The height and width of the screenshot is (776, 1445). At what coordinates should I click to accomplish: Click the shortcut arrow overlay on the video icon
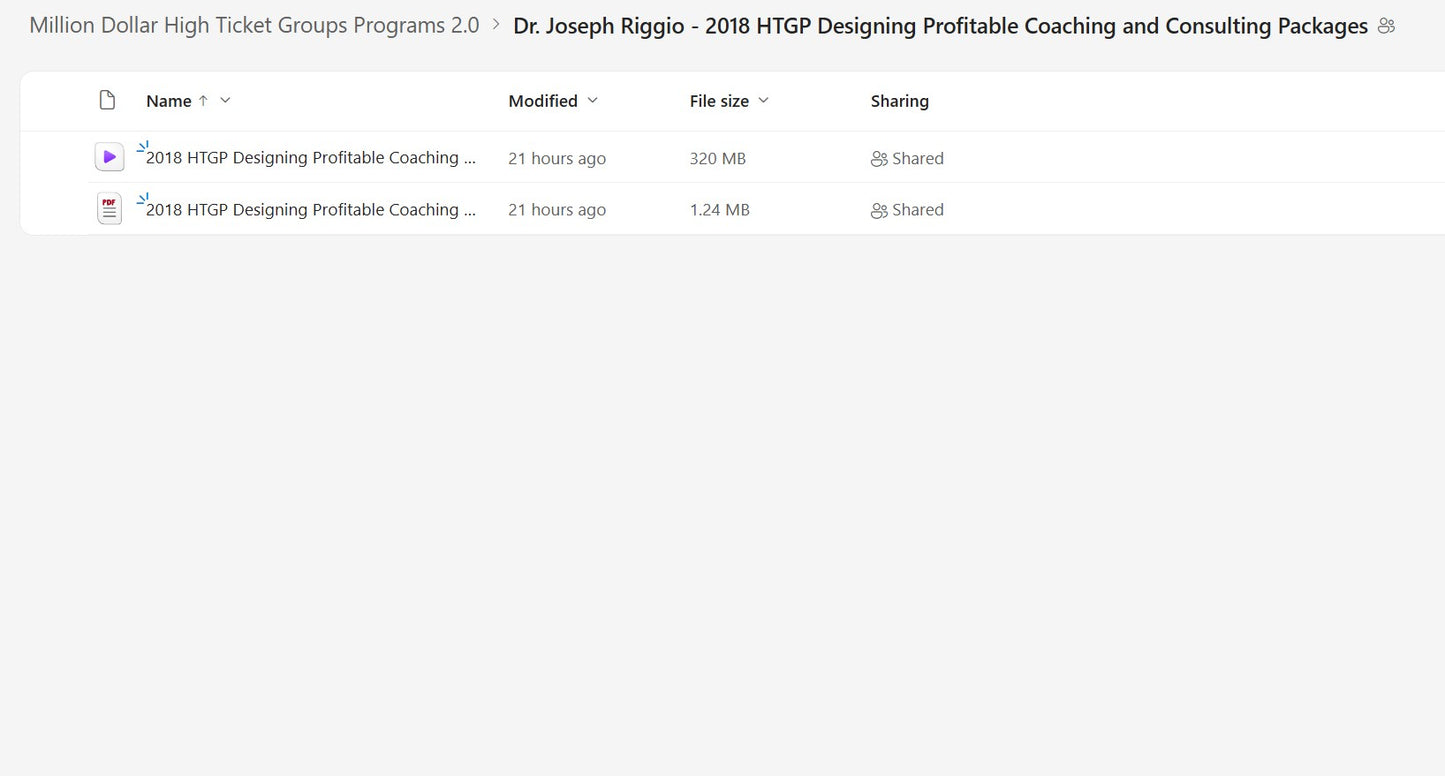point(141,145)
